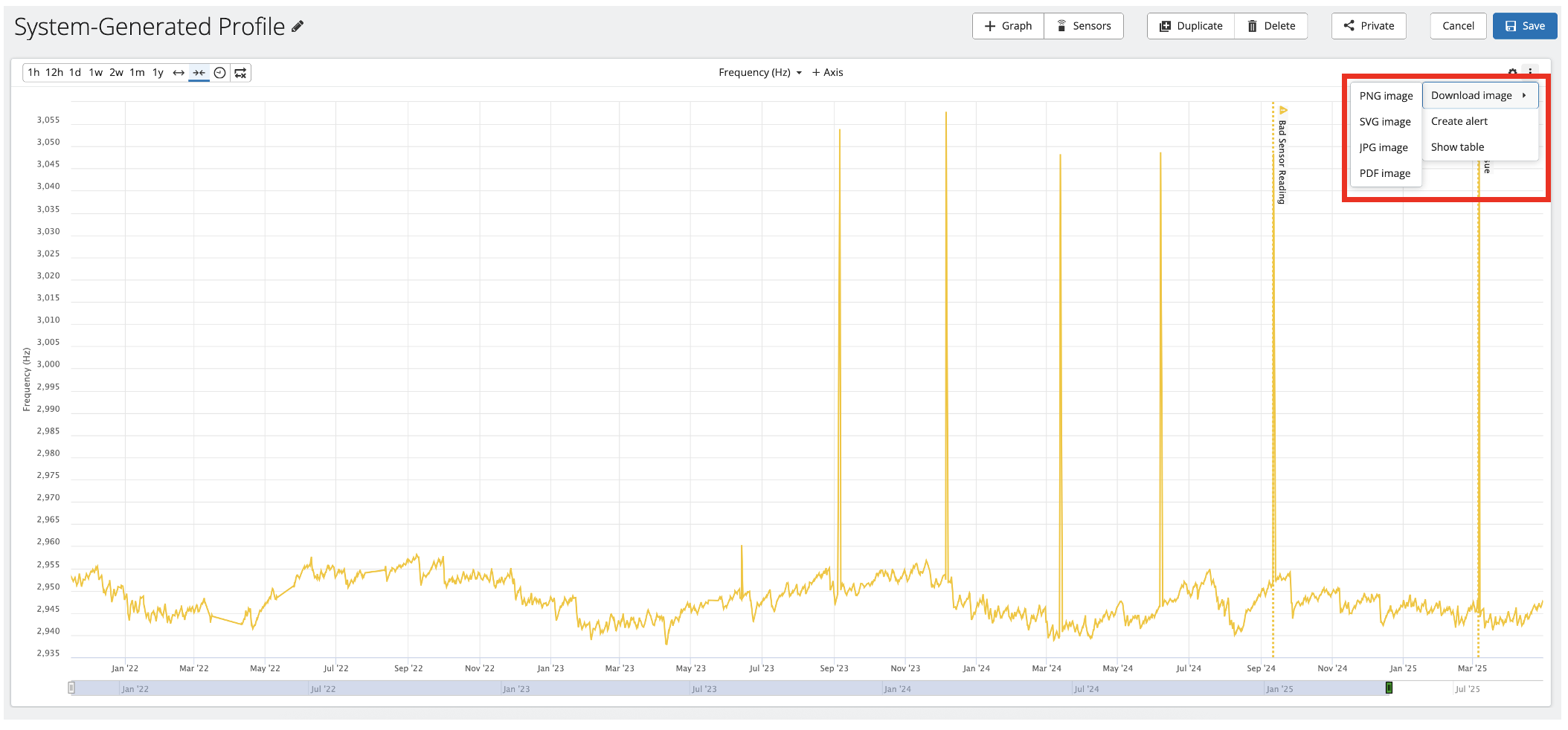Choose Create alert from the menu
Screen dimensions: 1568x730
coord(1480,121)
